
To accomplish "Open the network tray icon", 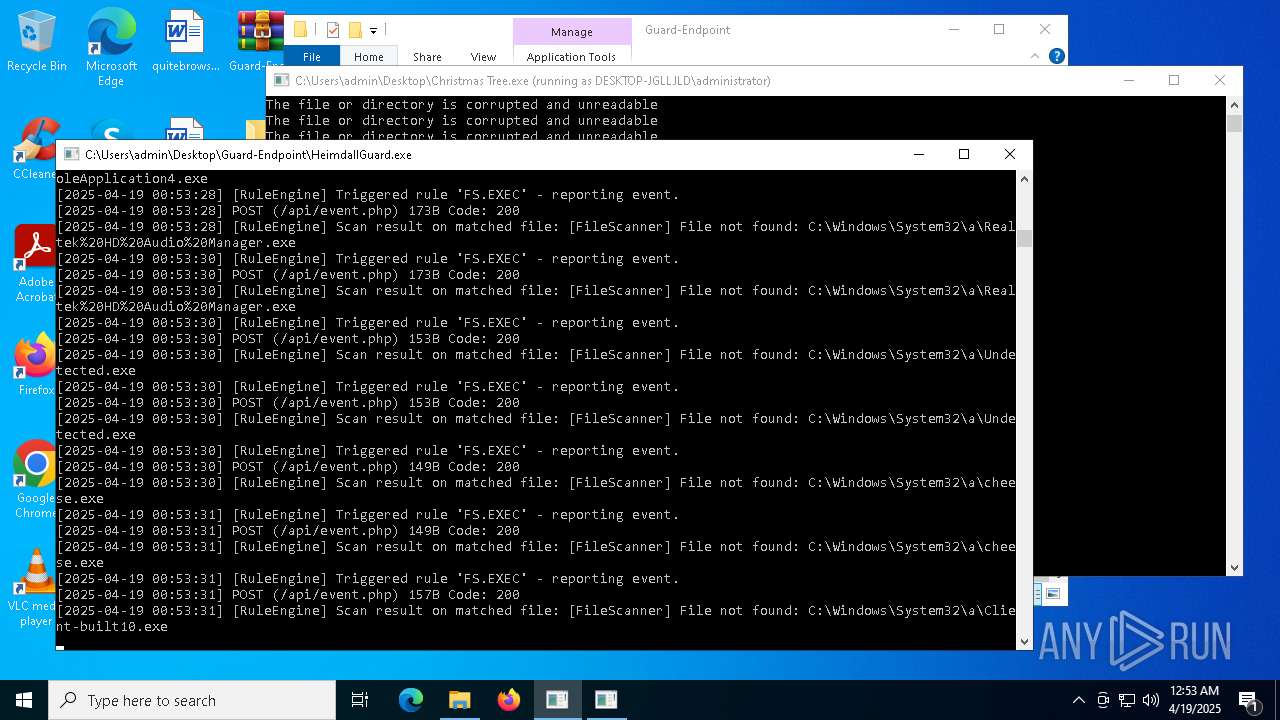I will tap(1127, 700).
